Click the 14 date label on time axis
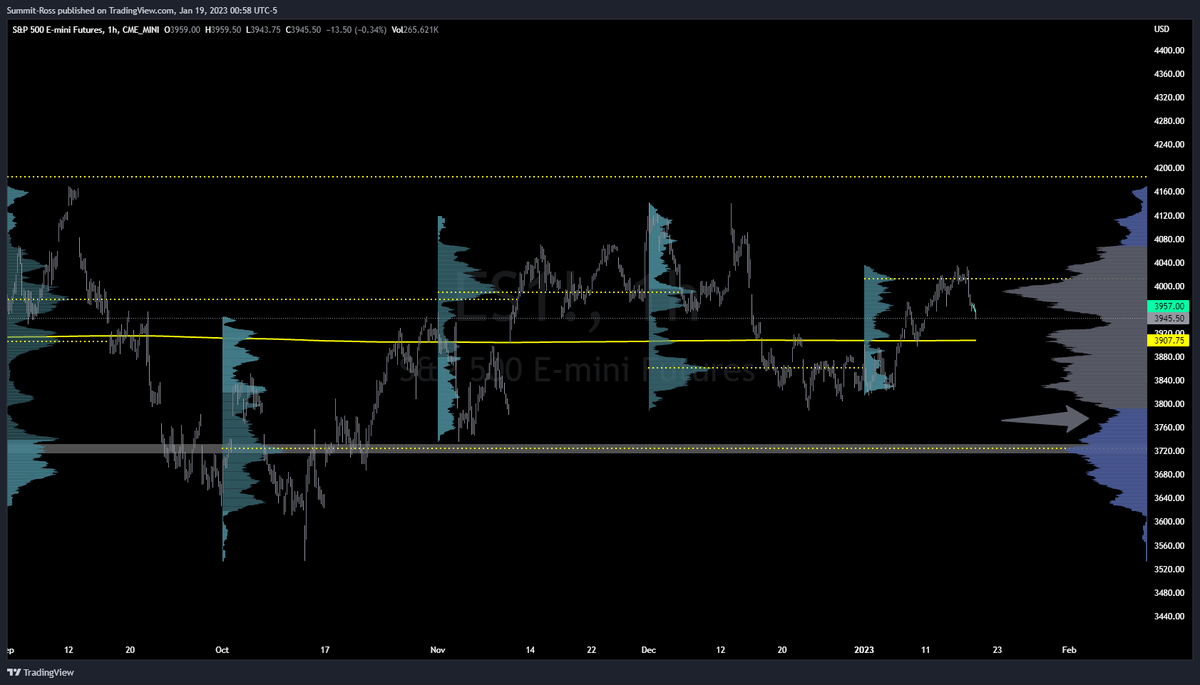1200x685 pixels. 530,650
